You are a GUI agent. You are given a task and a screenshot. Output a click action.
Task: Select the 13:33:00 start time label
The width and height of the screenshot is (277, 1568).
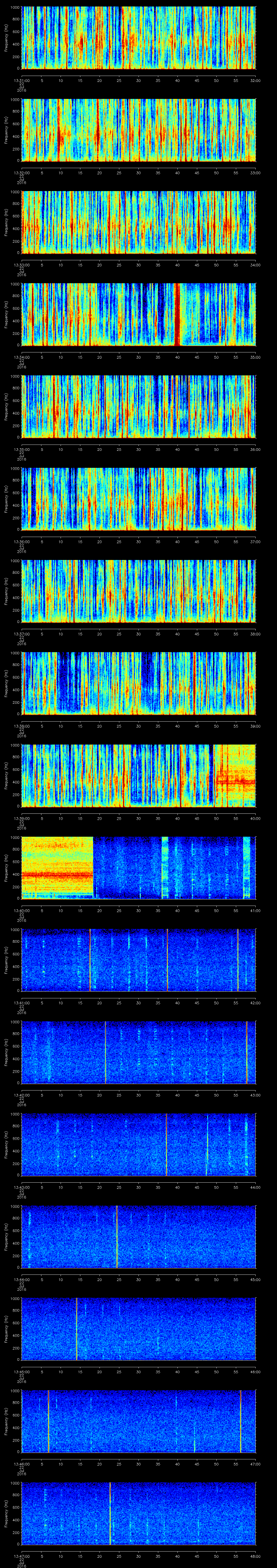(21, 265)
